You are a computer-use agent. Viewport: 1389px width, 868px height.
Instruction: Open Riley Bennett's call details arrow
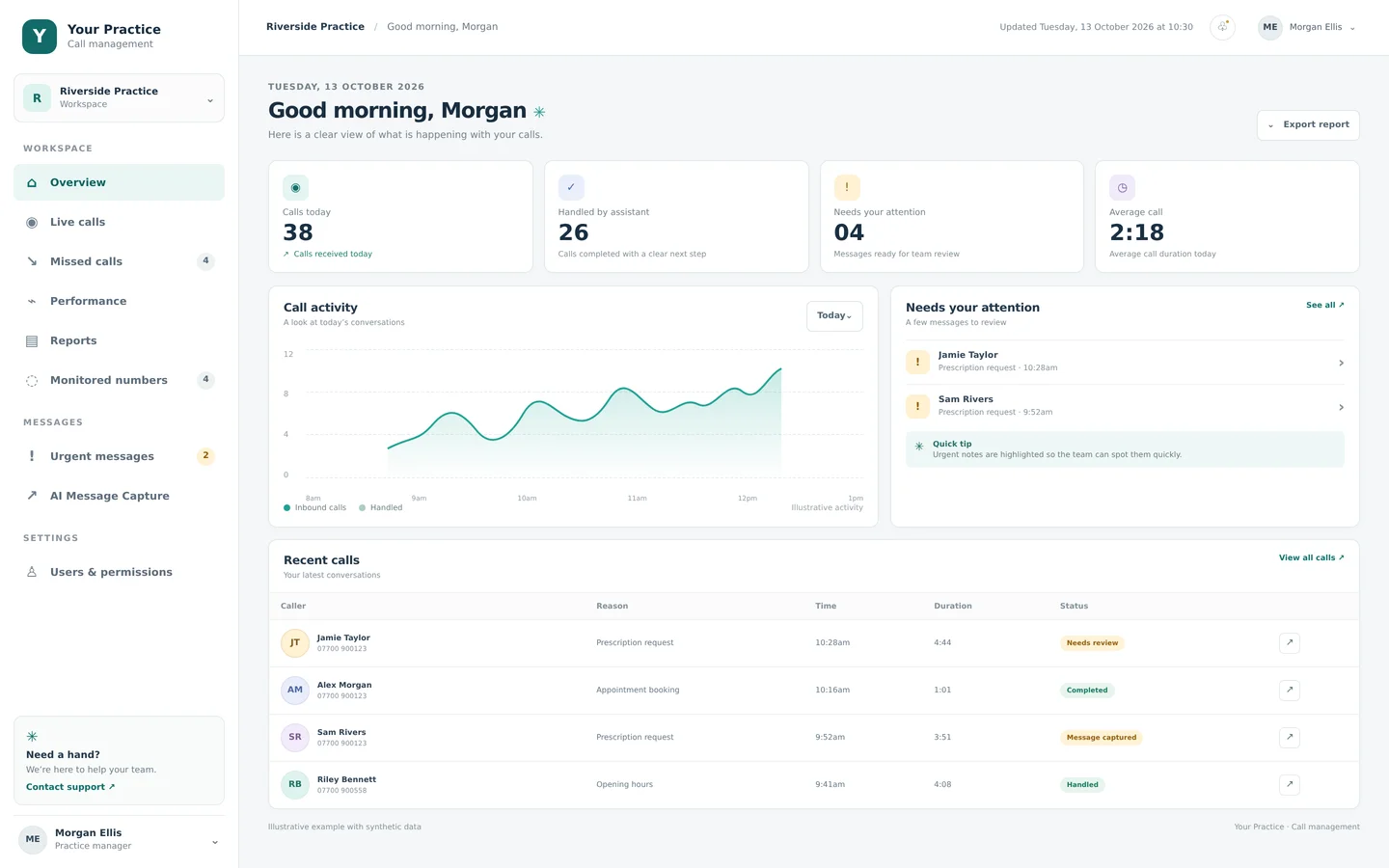[1290, 785]
